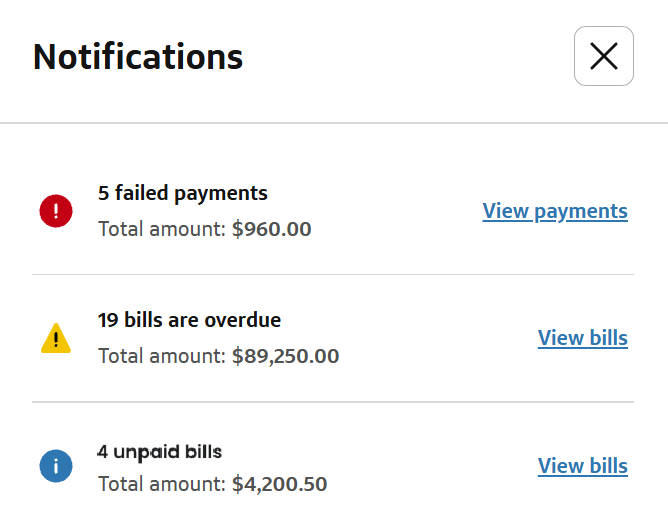Select the "19 bills are overdue" title
Image resolution: width=668 pixels, height=526 pixels.
click(189, 321)
